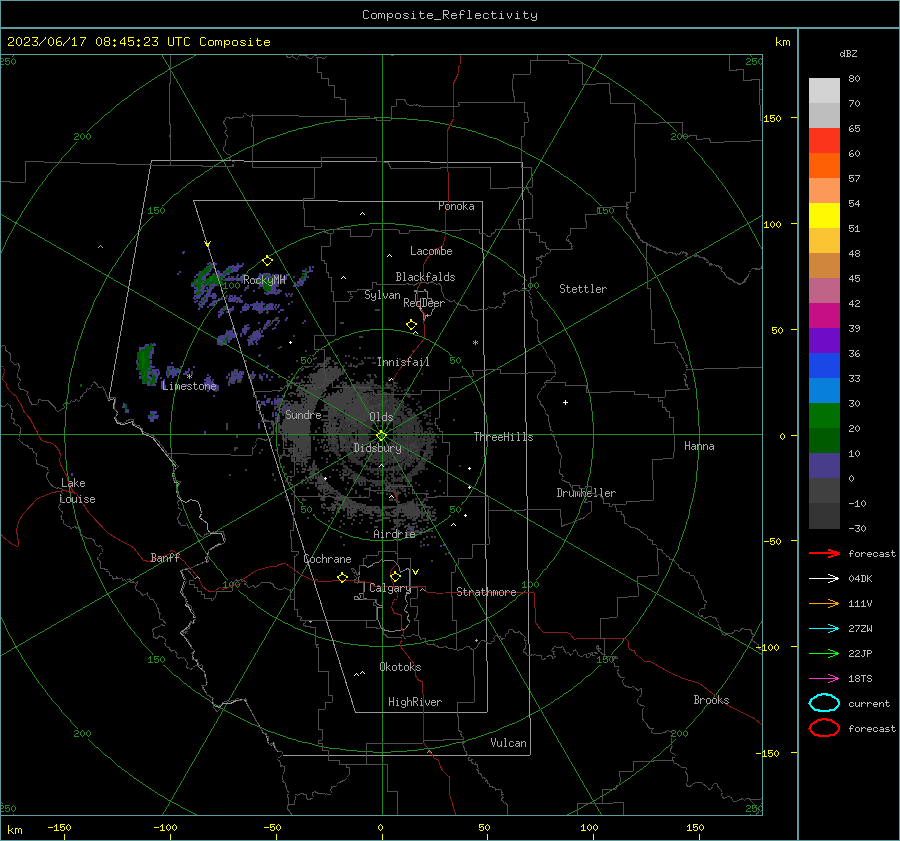Click the green 22JP arrow in legend
900x841 pixels.
pyautogui.click(x=824, y=653)
